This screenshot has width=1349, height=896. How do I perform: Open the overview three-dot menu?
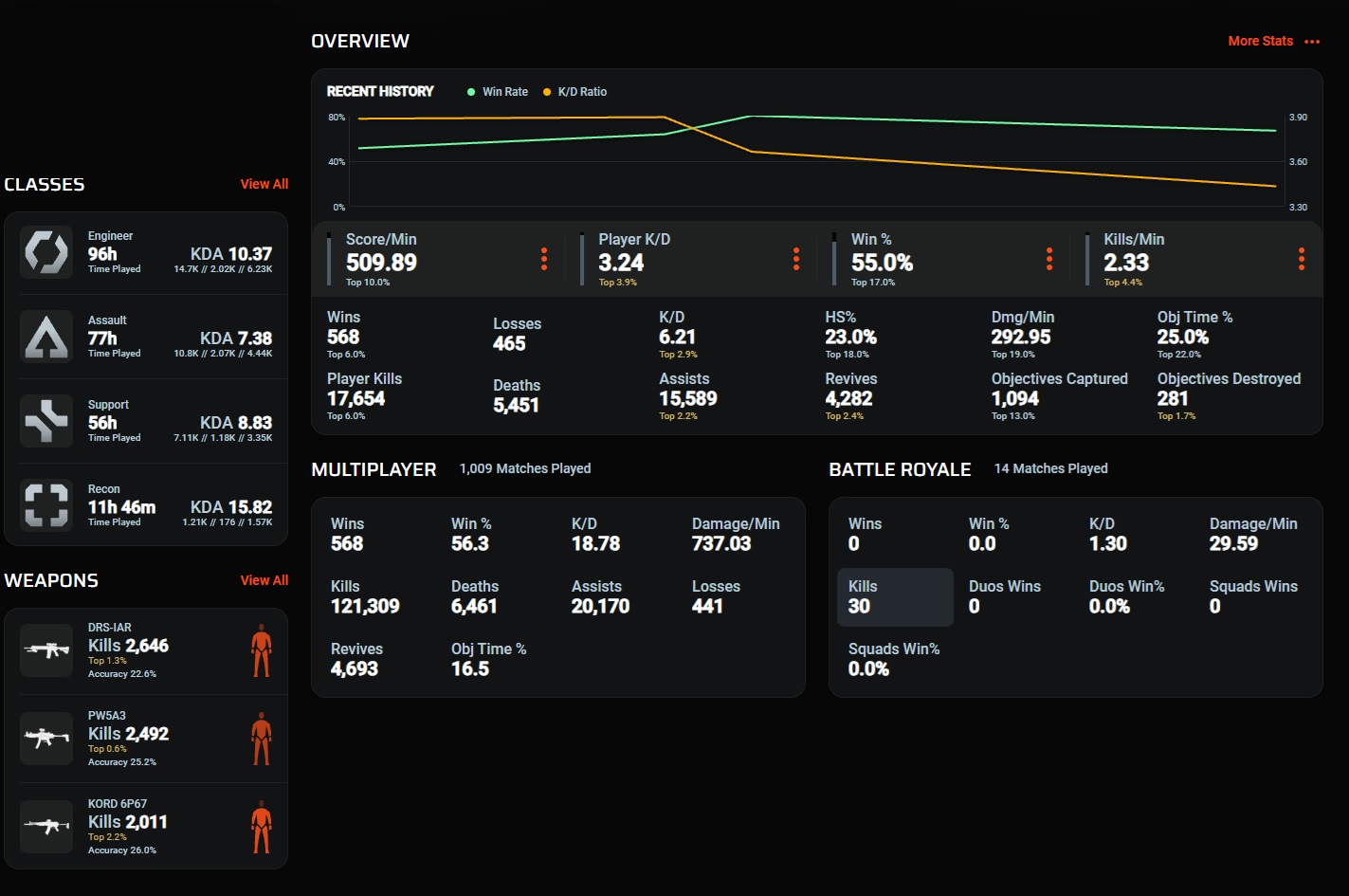pyautogui.click(x=1312, y=42)
